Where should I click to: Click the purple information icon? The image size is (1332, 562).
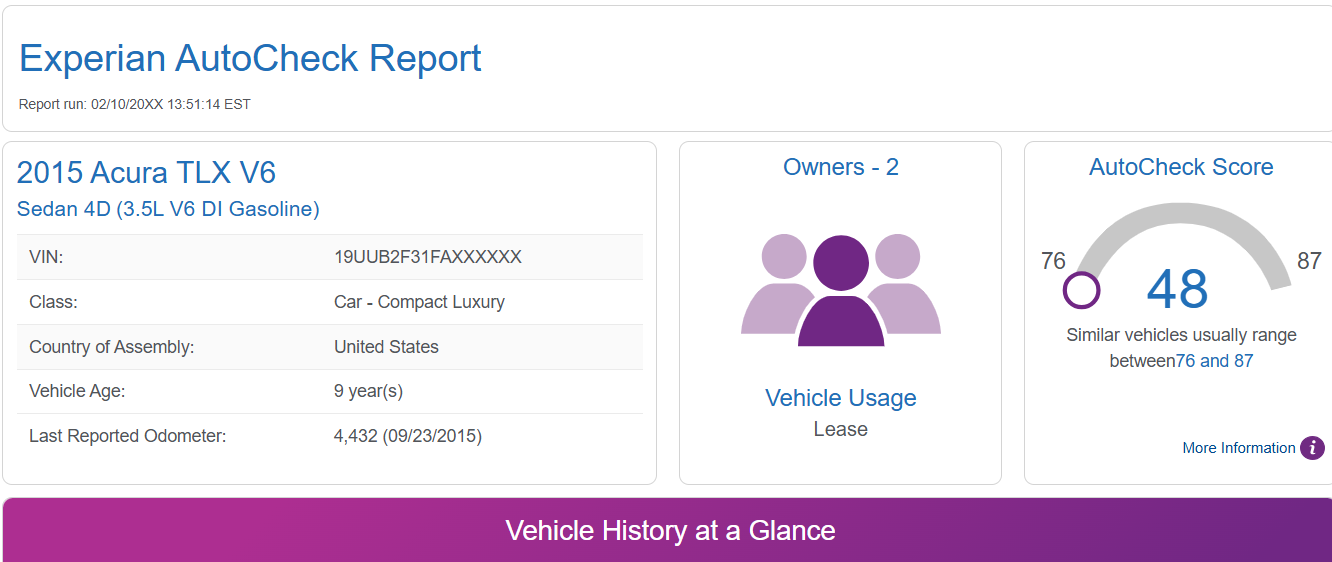pyautogui.click(x=1312, y=448)
